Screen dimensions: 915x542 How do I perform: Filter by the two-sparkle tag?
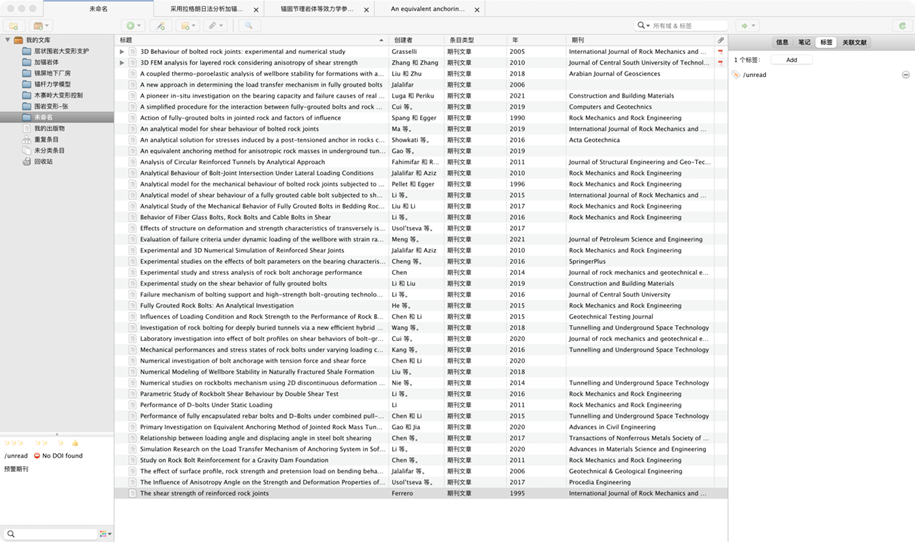[x=41, y=443]
